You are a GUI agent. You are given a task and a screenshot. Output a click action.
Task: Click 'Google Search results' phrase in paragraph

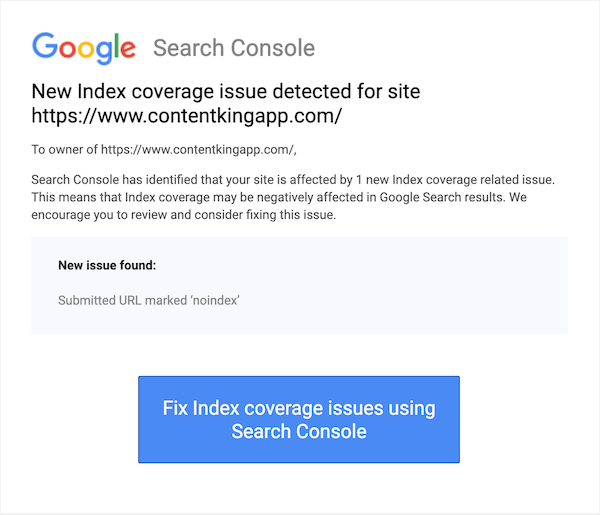point(441,197)
